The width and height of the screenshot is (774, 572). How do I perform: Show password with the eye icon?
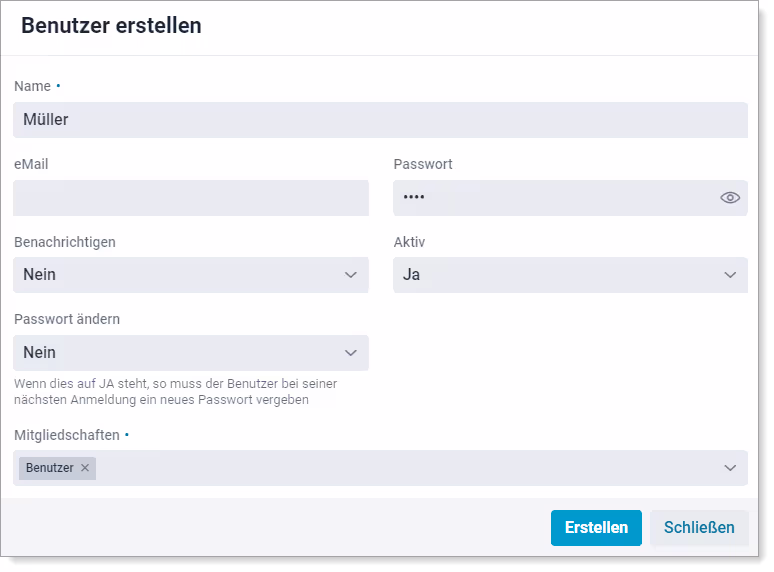[x=730, y=198]
